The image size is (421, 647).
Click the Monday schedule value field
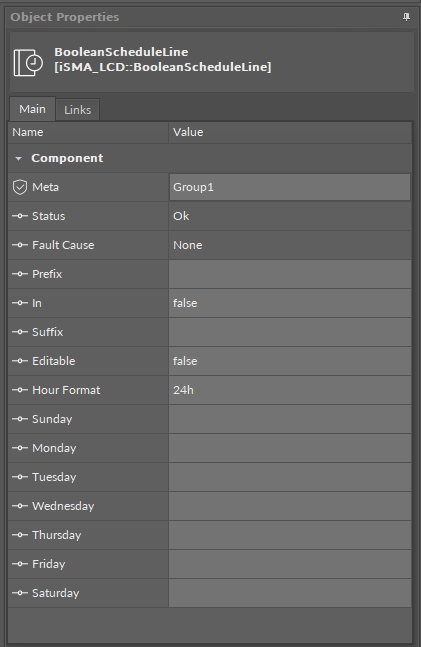pyautogui.click(x=290, y=448)
